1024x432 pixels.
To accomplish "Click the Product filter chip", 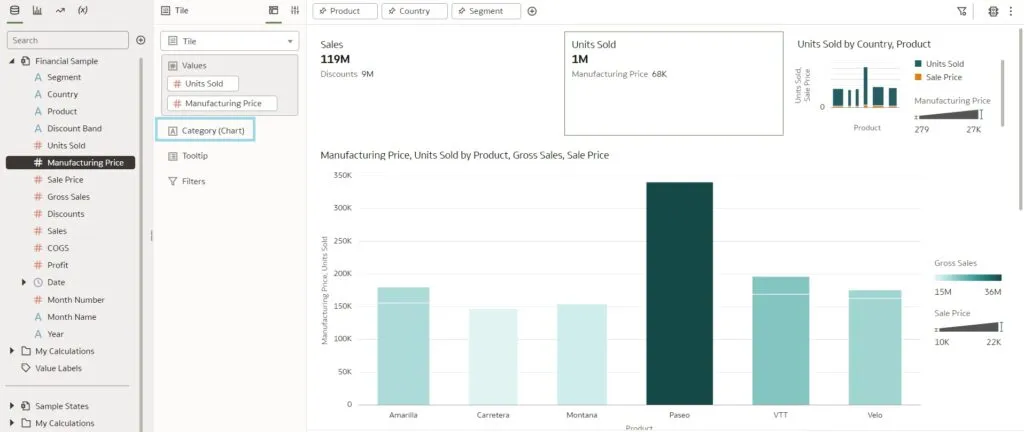I will coord(345,11).
